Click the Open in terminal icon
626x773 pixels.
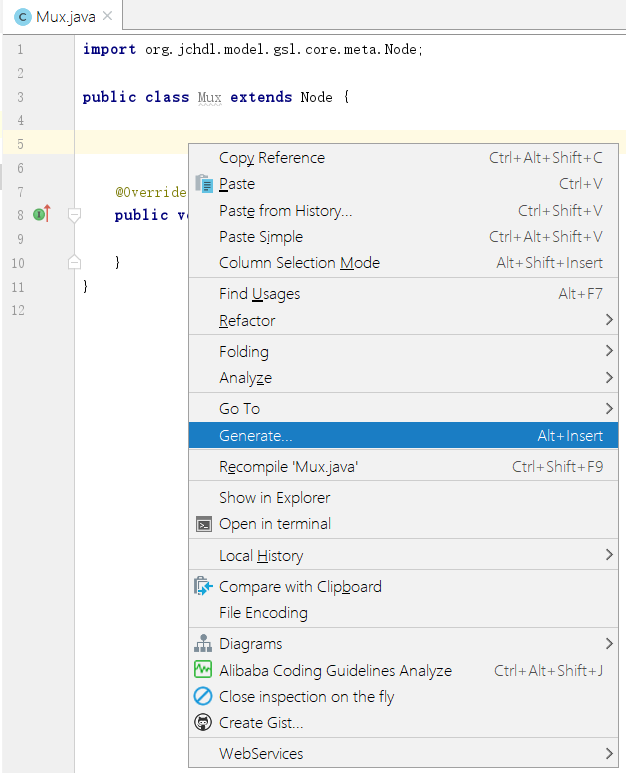(204, 524)
